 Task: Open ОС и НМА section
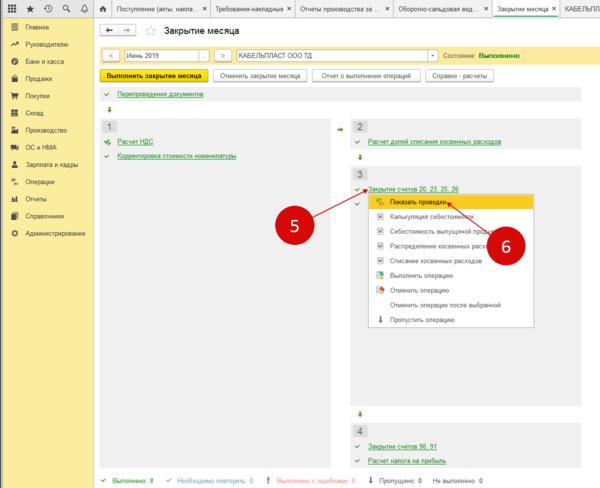41,148
